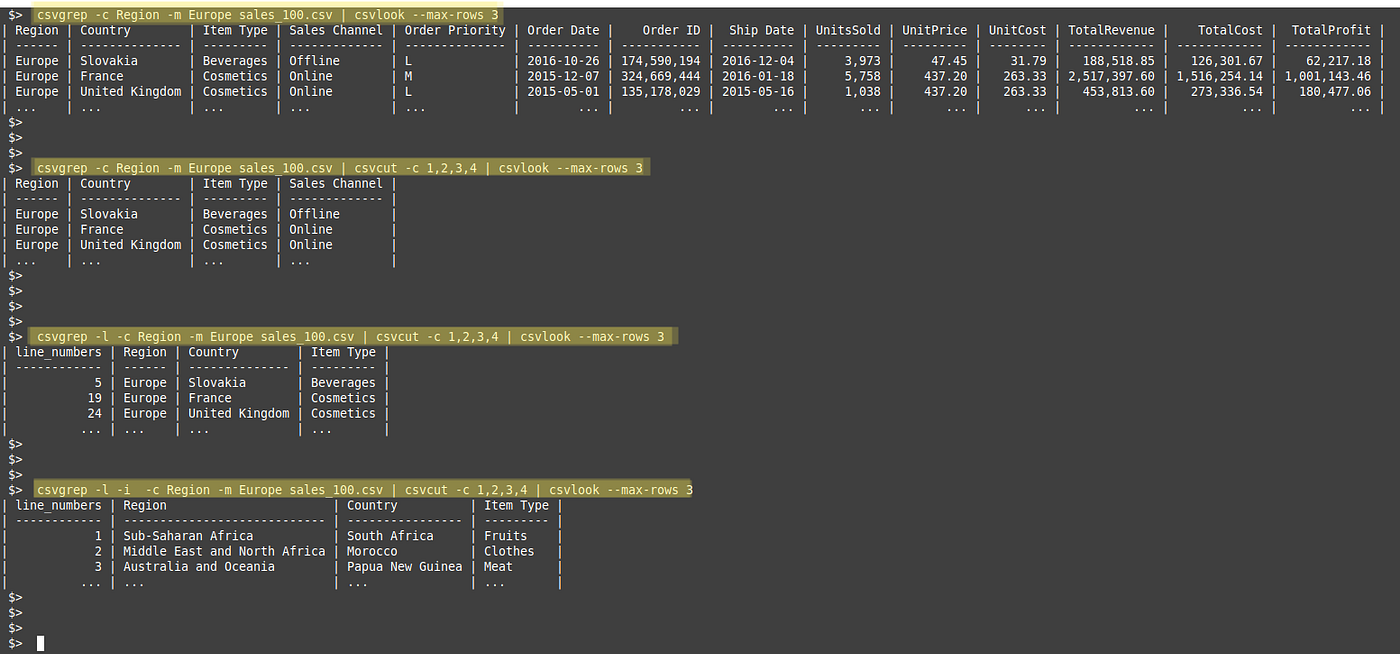Click the Clothes item type cell
This screenshot has width=1400, height=654.
point(509,551)
